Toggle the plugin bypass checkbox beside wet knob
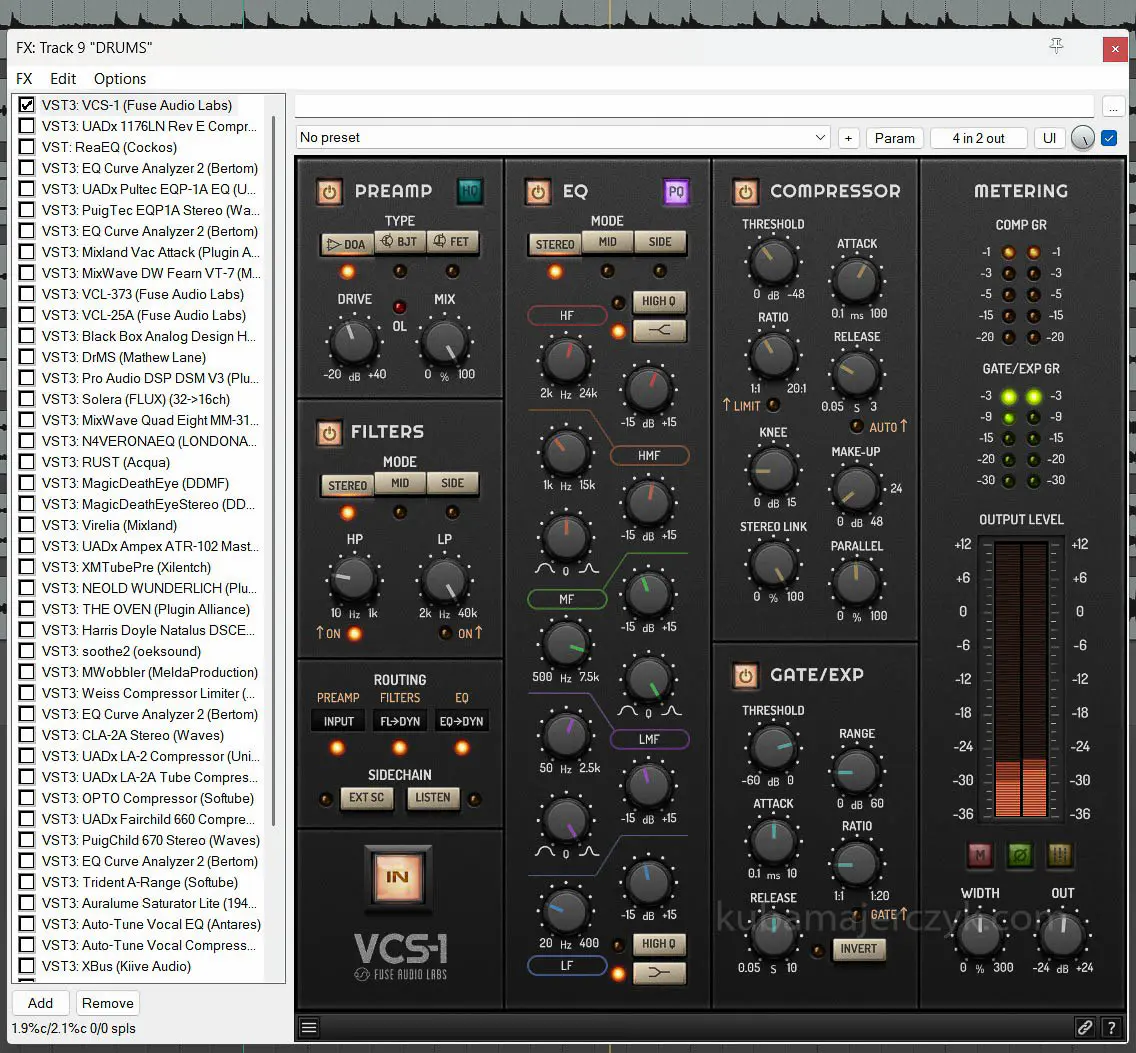 click(1109, 138)
